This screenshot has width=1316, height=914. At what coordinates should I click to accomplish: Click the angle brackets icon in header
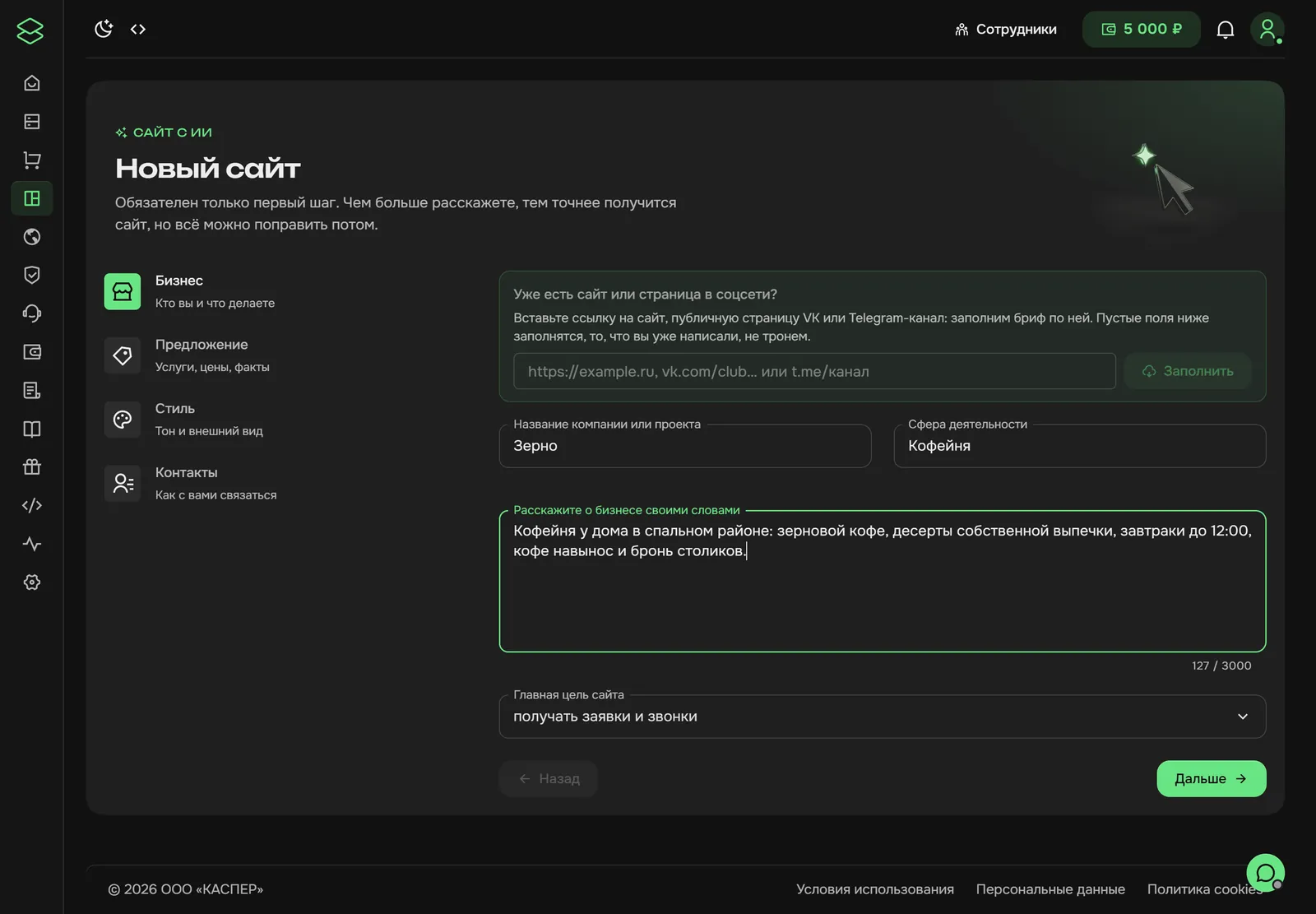138,29
